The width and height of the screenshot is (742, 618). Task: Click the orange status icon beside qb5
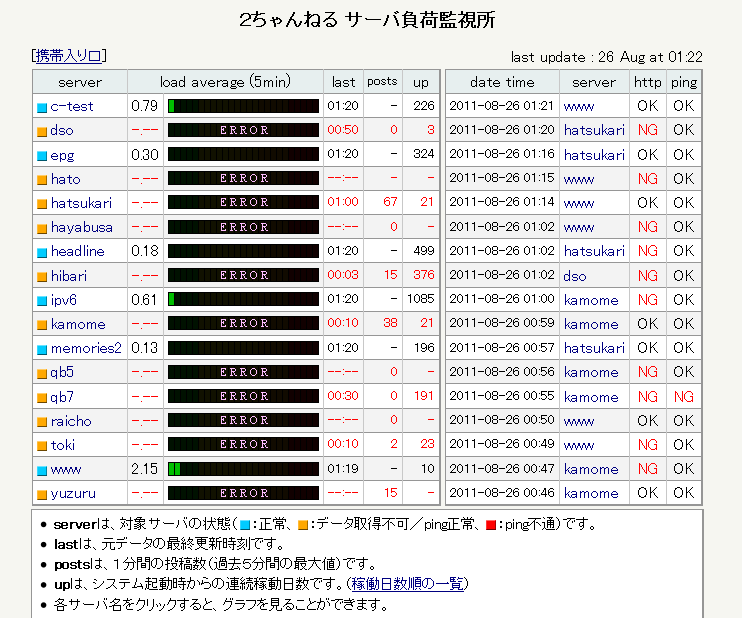pyautogui.click(x=42, y=374)
